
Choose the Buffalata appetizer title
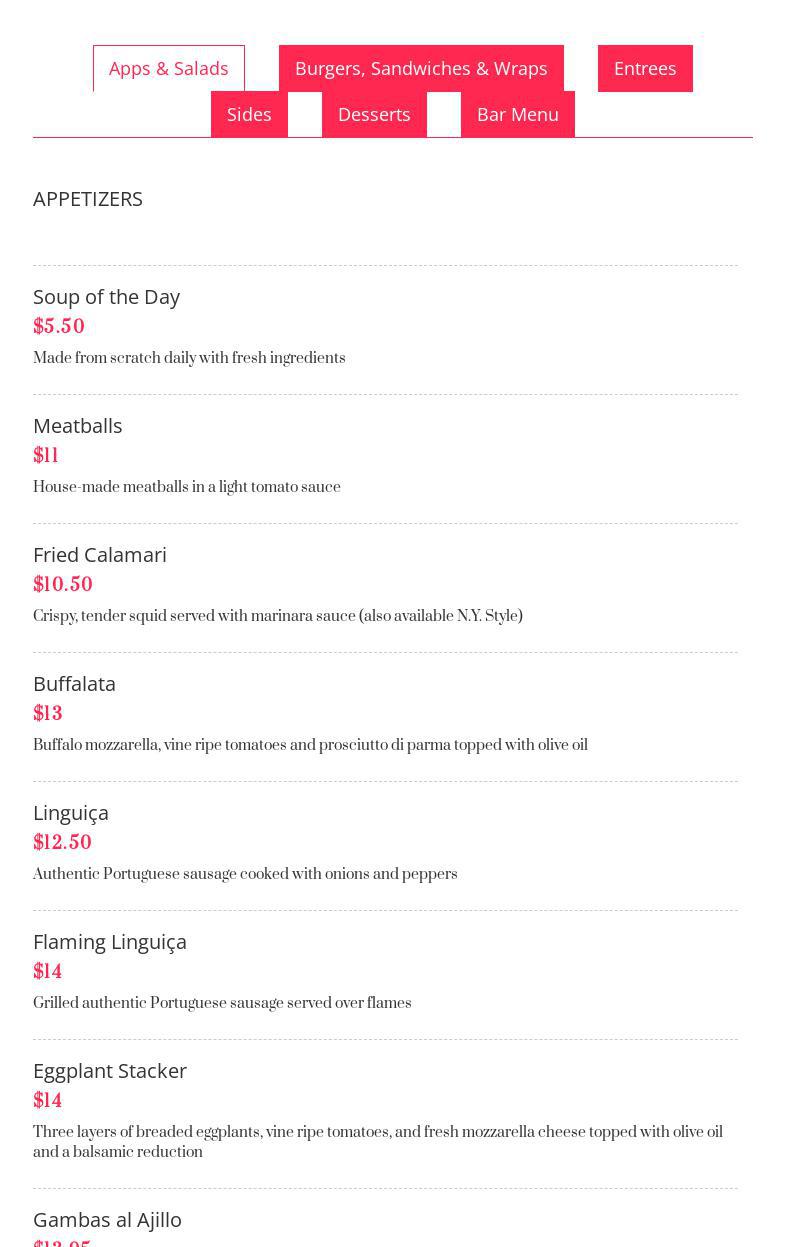74,683
